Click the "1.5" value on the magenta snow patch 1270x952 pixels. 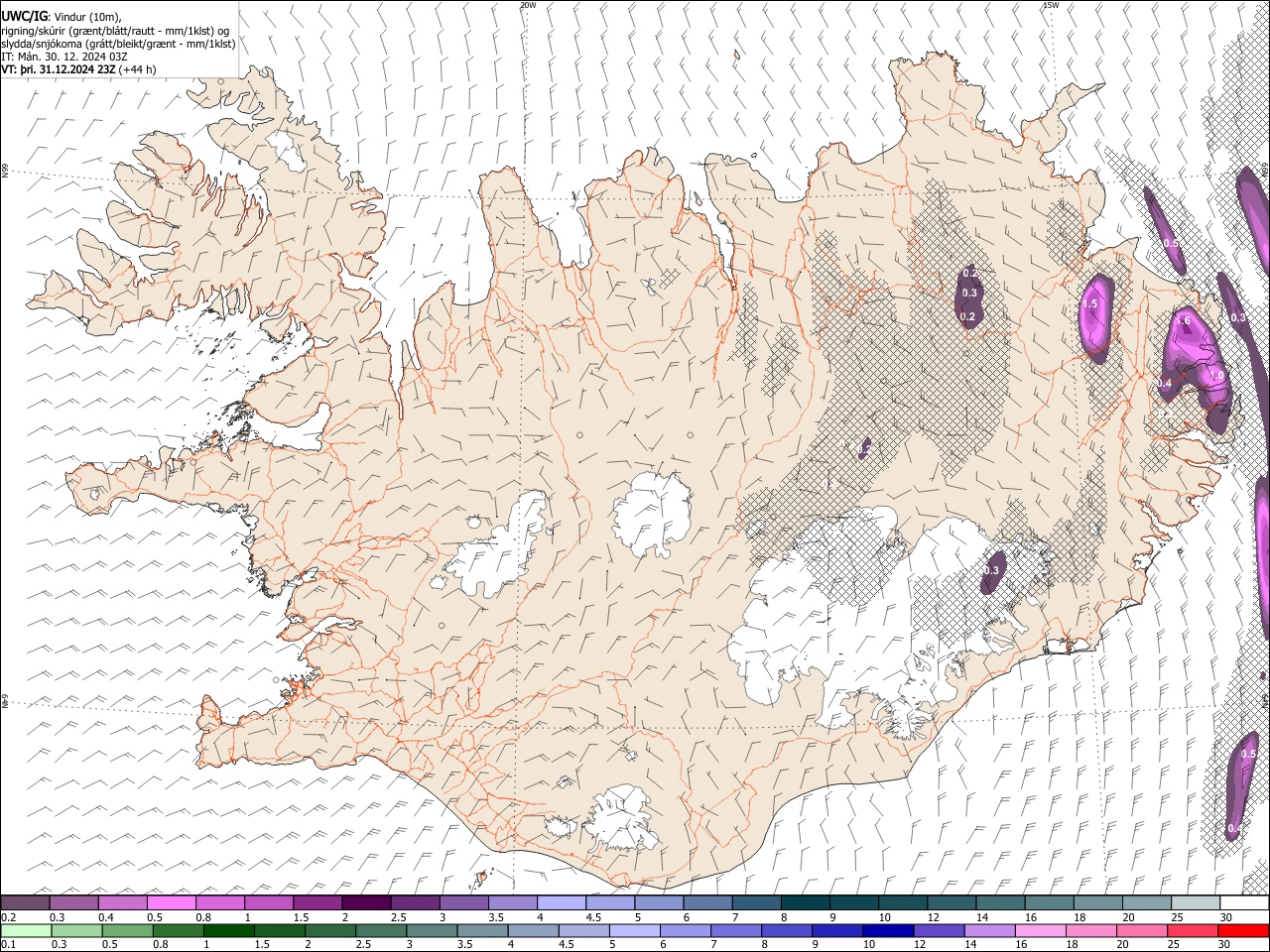click(x=1089, y=304)
